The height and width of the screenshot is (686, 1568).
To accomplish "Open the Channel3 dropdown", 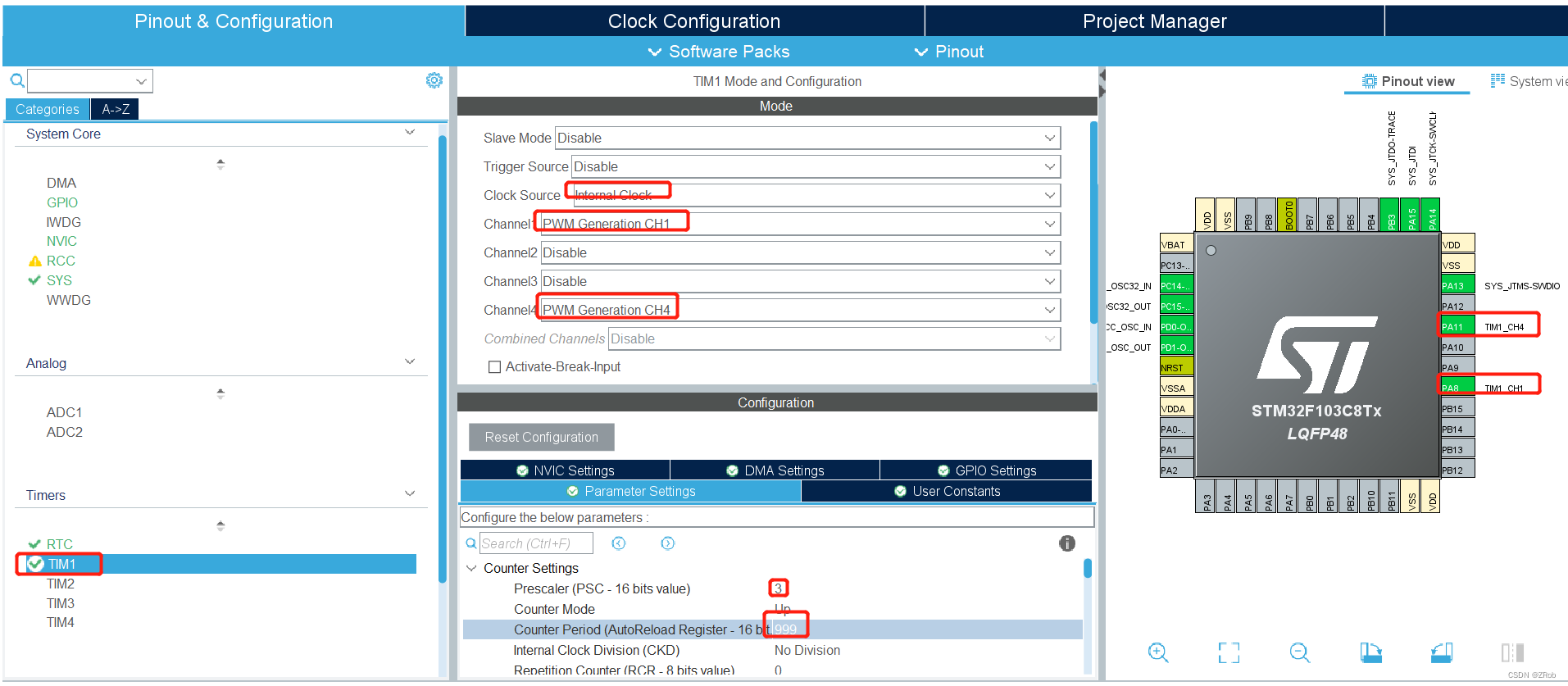I will click(801, 281).
